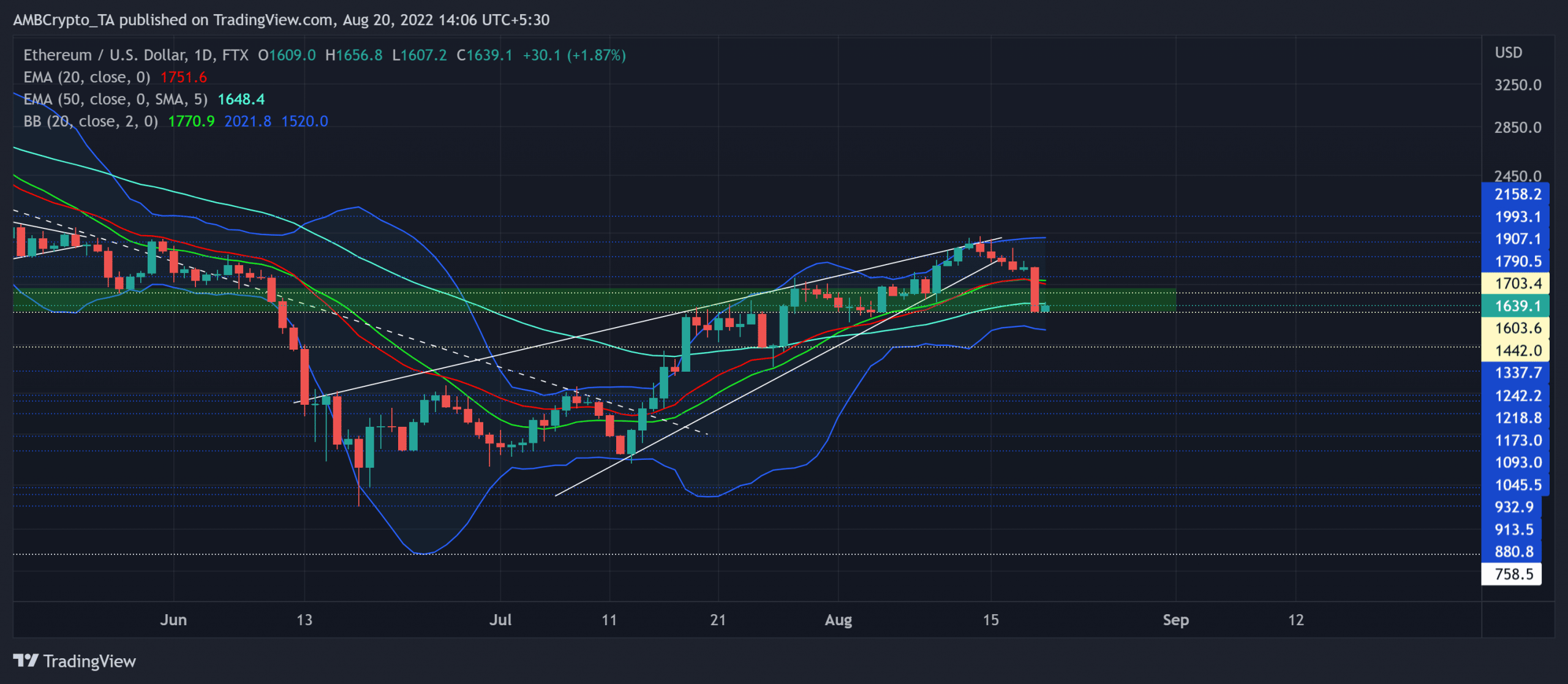Click the 1045.5 price label
The width and height of the screenshot is (1568, 684).
[1515, 485]
